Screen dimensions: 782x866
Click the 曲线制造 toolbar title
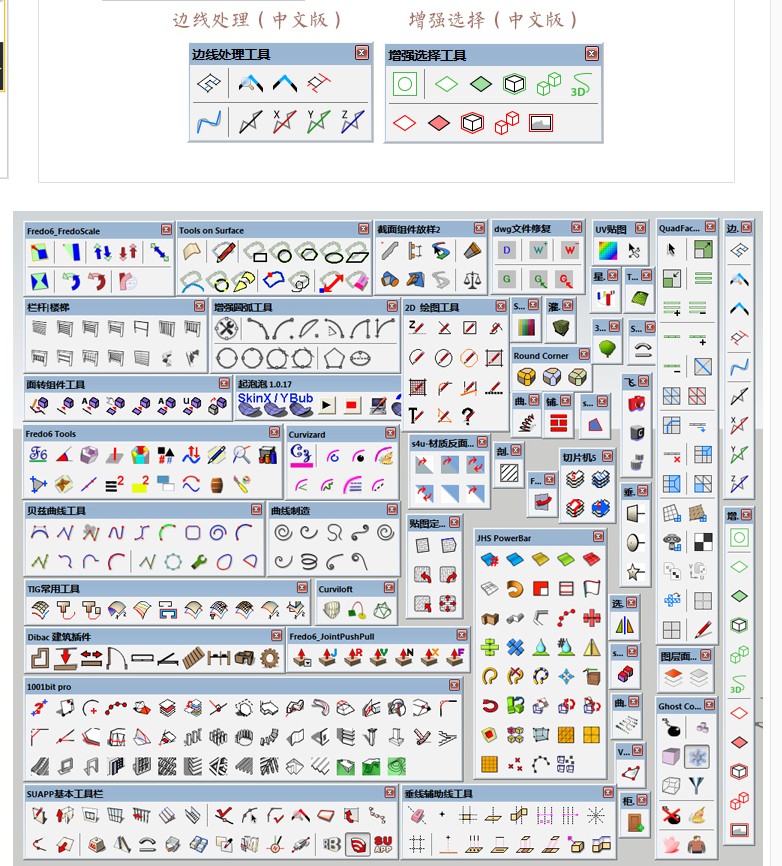point(290,510)
